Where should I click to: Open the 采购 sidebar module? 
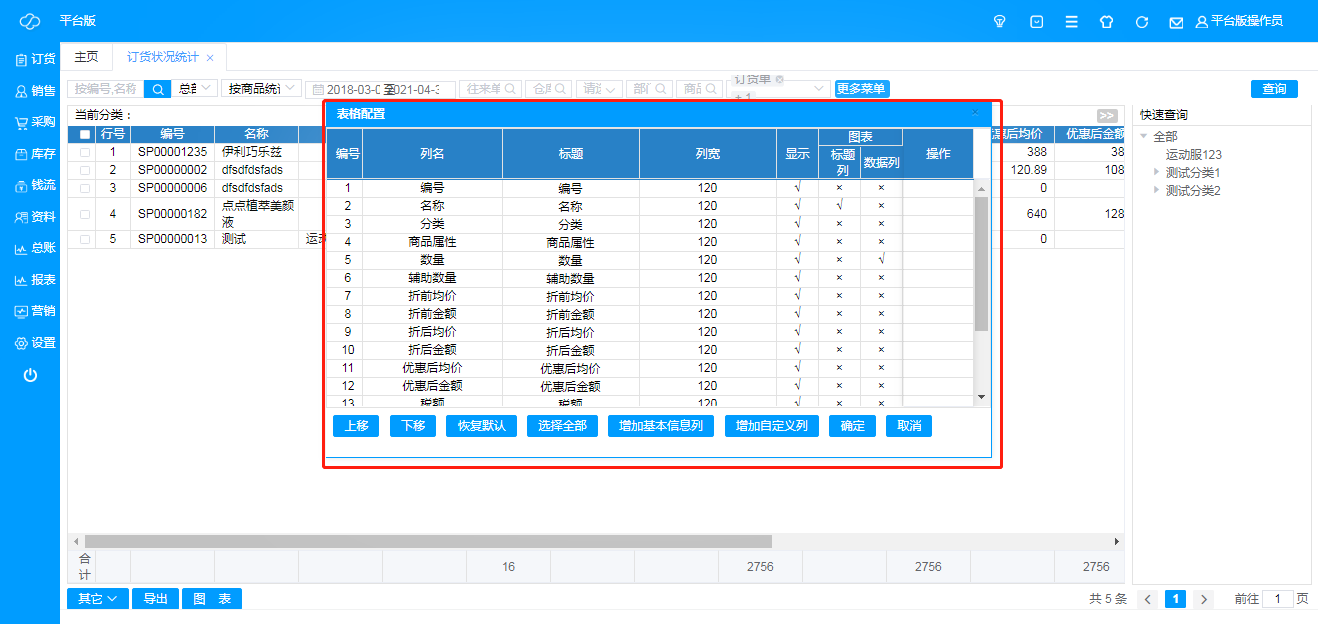tap(34, 122)
